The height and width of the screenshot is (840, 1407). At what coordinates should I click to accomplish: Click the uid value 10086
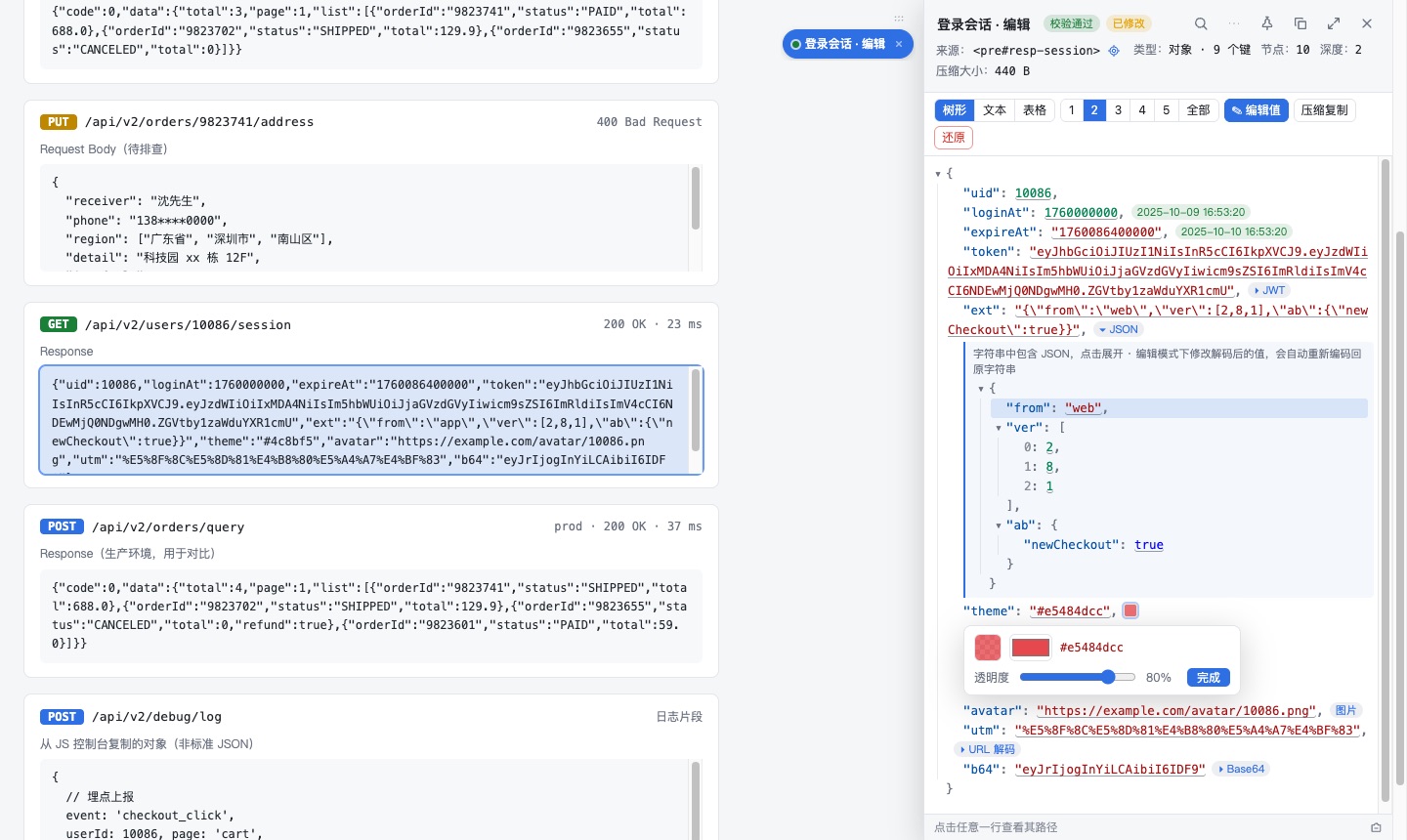click(x=1033, y=193)
